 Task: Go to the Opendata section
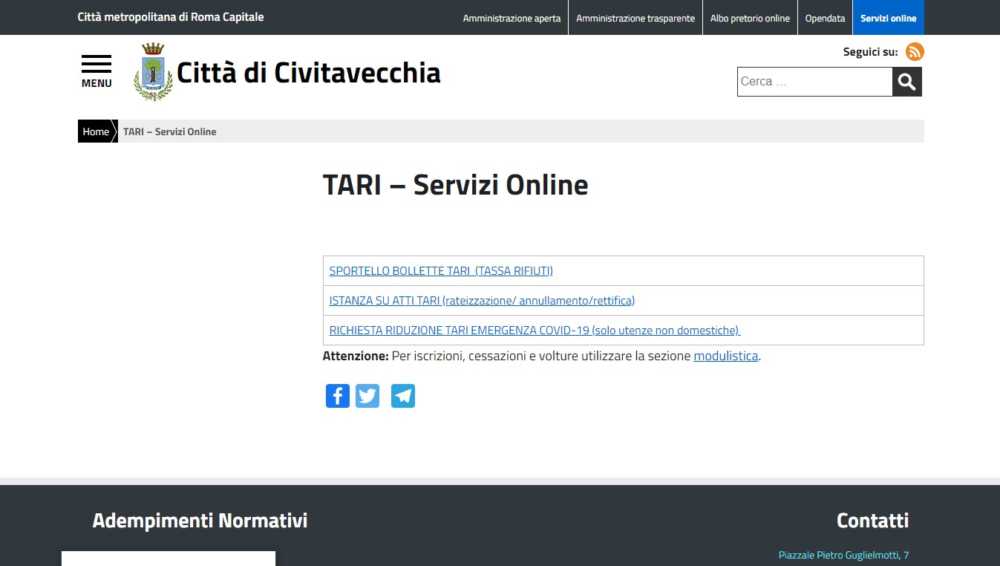pyautogui.click(x=825, y=19)
